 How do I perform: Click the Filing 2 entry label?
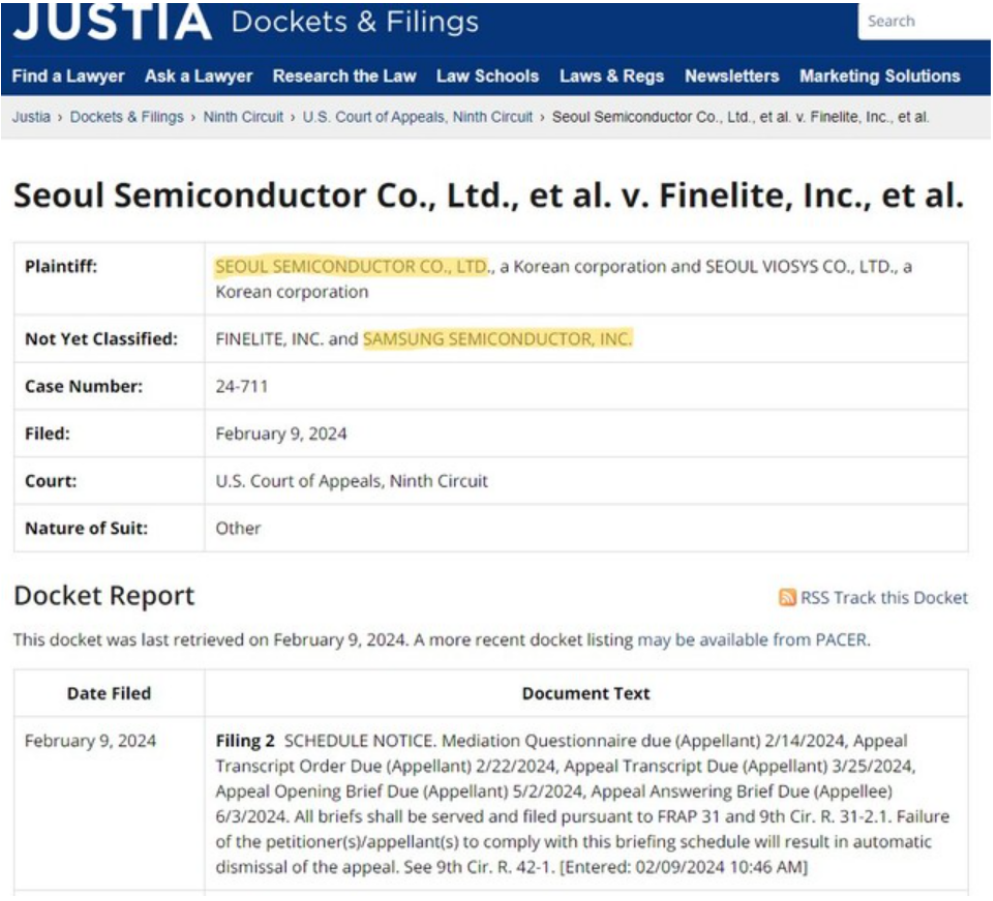tap(245, 742)
